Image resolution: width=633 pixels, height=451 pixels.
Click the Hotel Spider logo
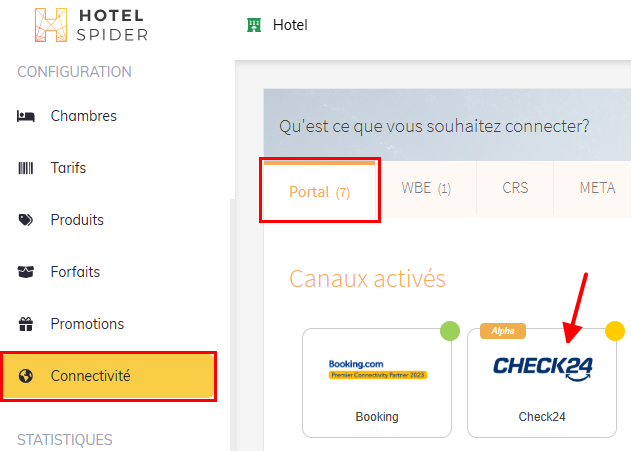click(x=90, y=26)
